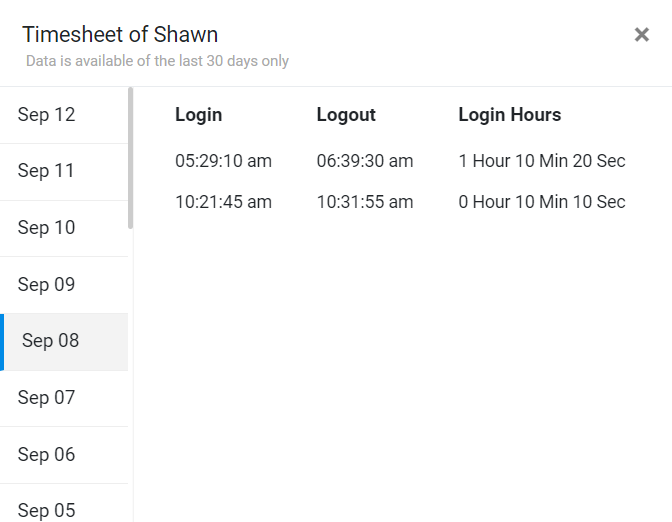Click the 0 Hour 10 Min 10 Sec duration

pyautogui.click(x=542, y=202)
